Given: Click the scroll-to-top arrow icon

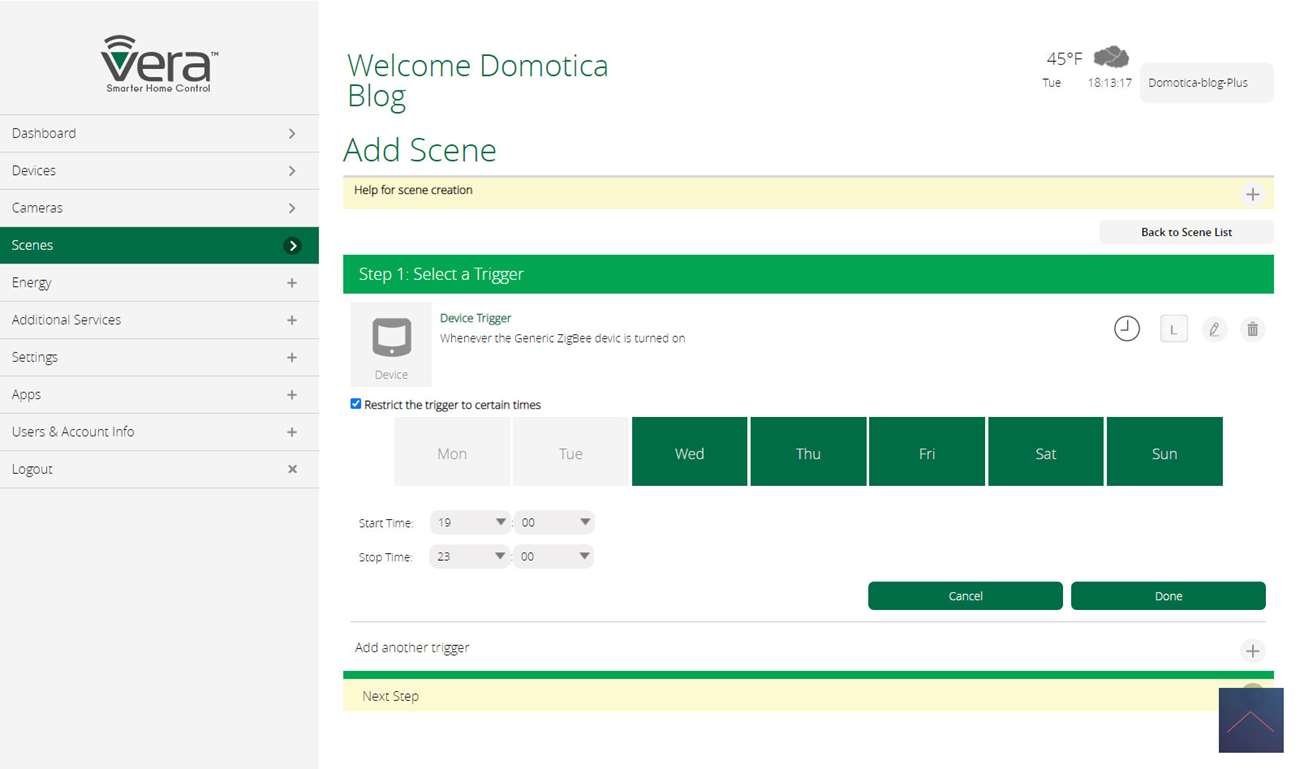Looking at the screenshot, I should (1250, 720).
